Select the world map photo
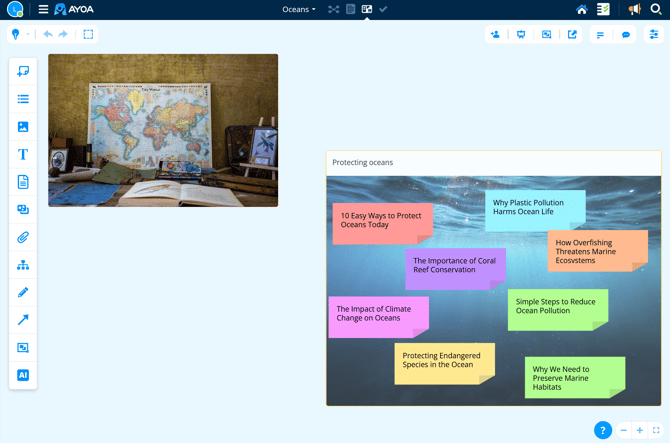The height and width of the screenshot is (443, 670). (x=163, y=130)
